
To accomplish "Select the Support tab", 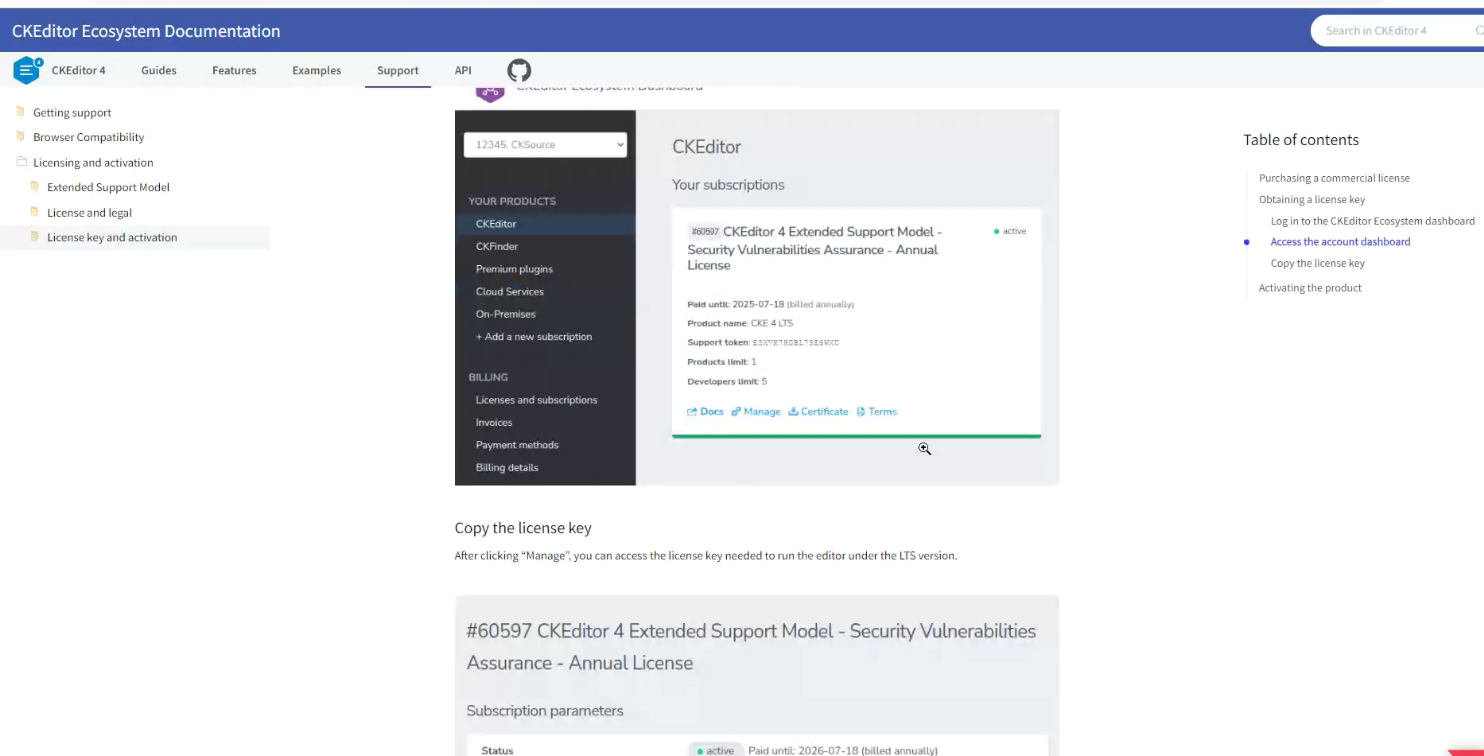I will pyautogui.click(x=397, y=70).
